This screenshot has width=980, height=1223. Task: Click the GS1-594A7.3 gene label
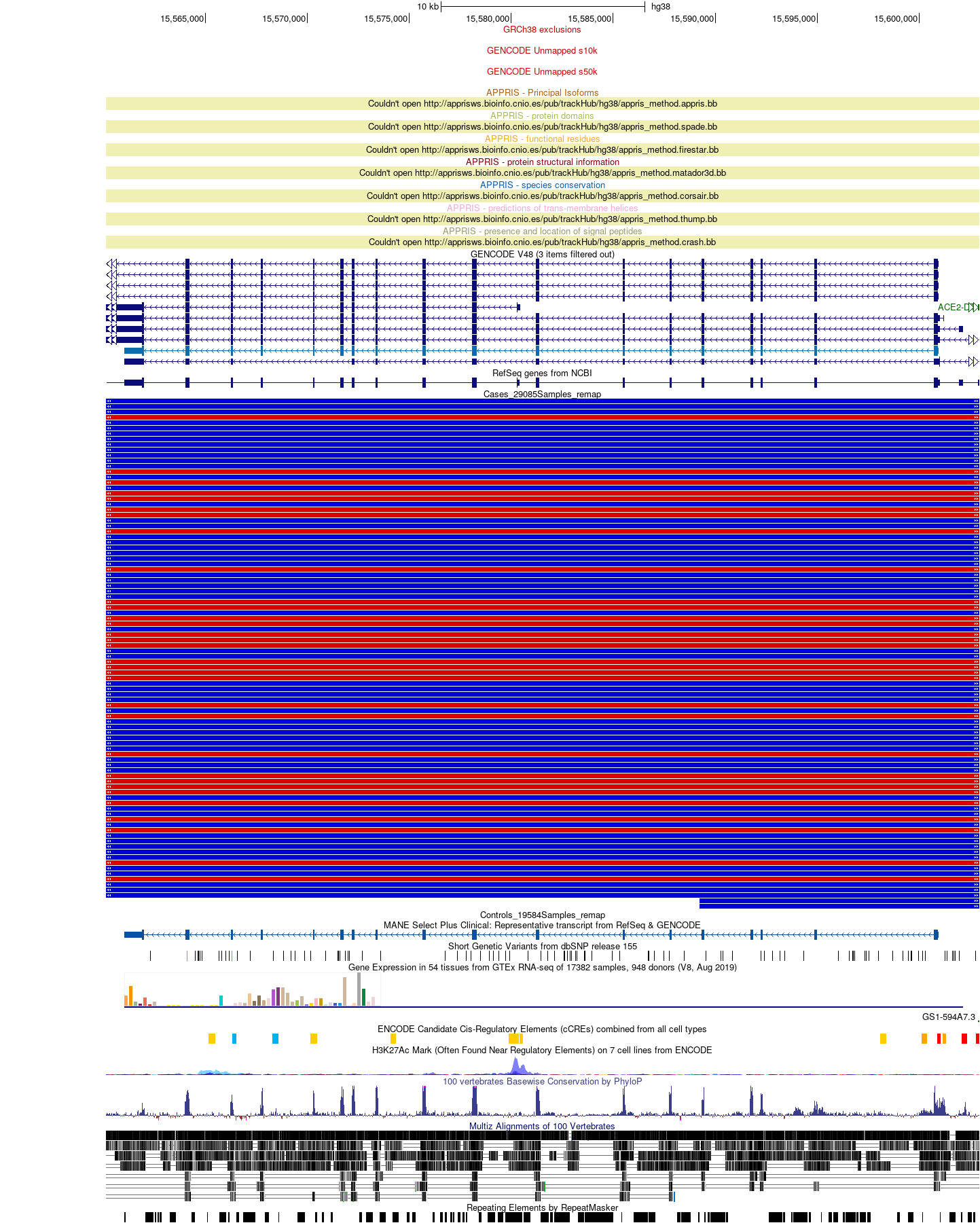pyautogui.click(x=948, y=1017)
